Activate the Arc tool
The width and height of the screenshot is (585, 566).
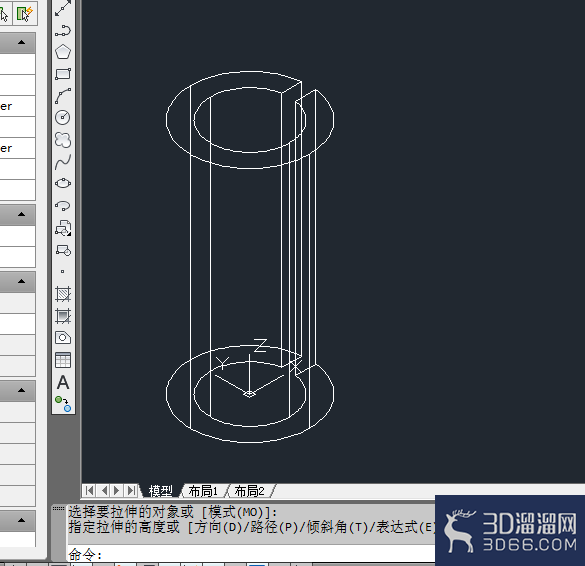click(63, 96)
